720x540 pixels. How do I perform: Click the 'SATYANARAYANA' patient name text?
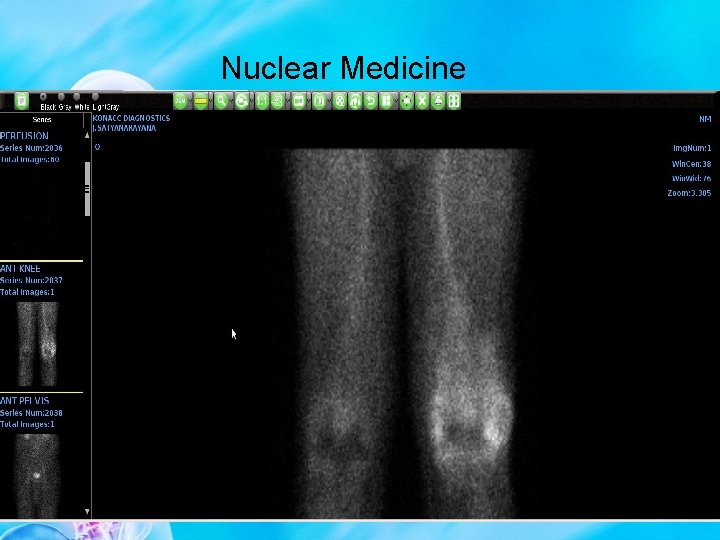pos(125,128)
